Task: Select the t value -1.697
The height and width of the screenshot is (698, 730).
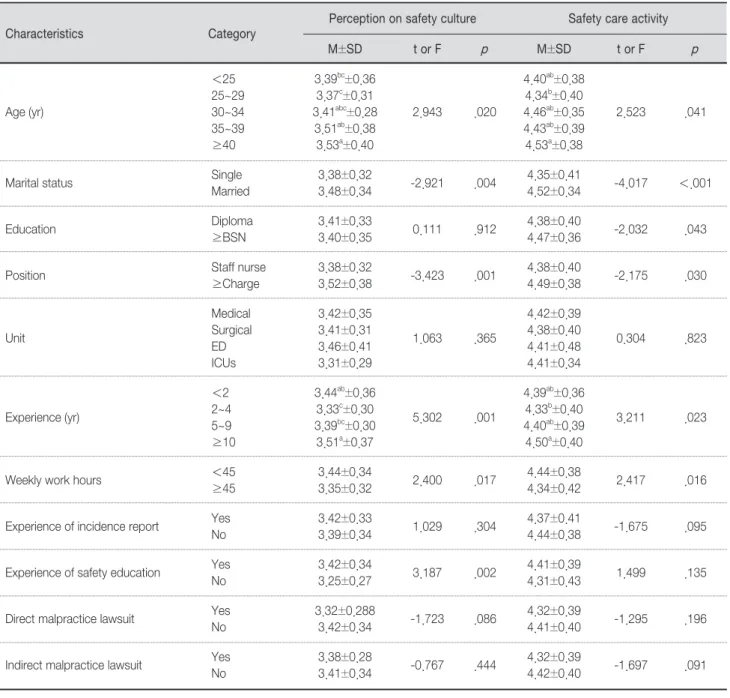Action: 631,665
